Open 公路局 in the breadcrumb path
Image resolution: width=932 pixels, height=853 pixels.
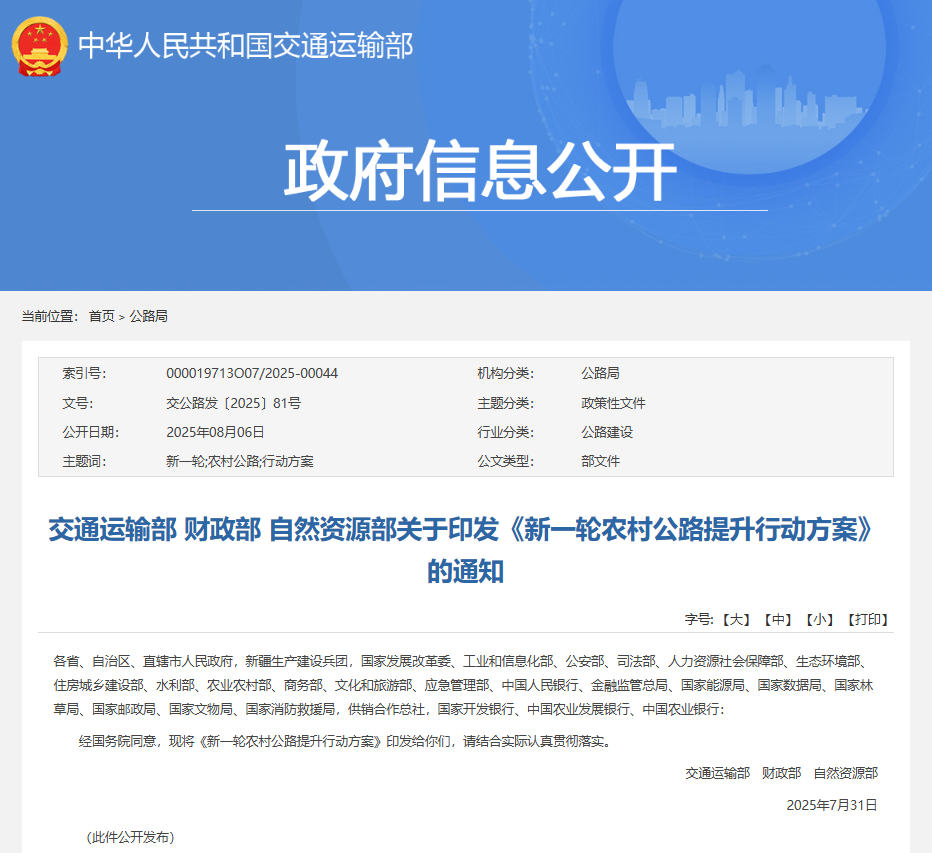[x=148, y=316]
